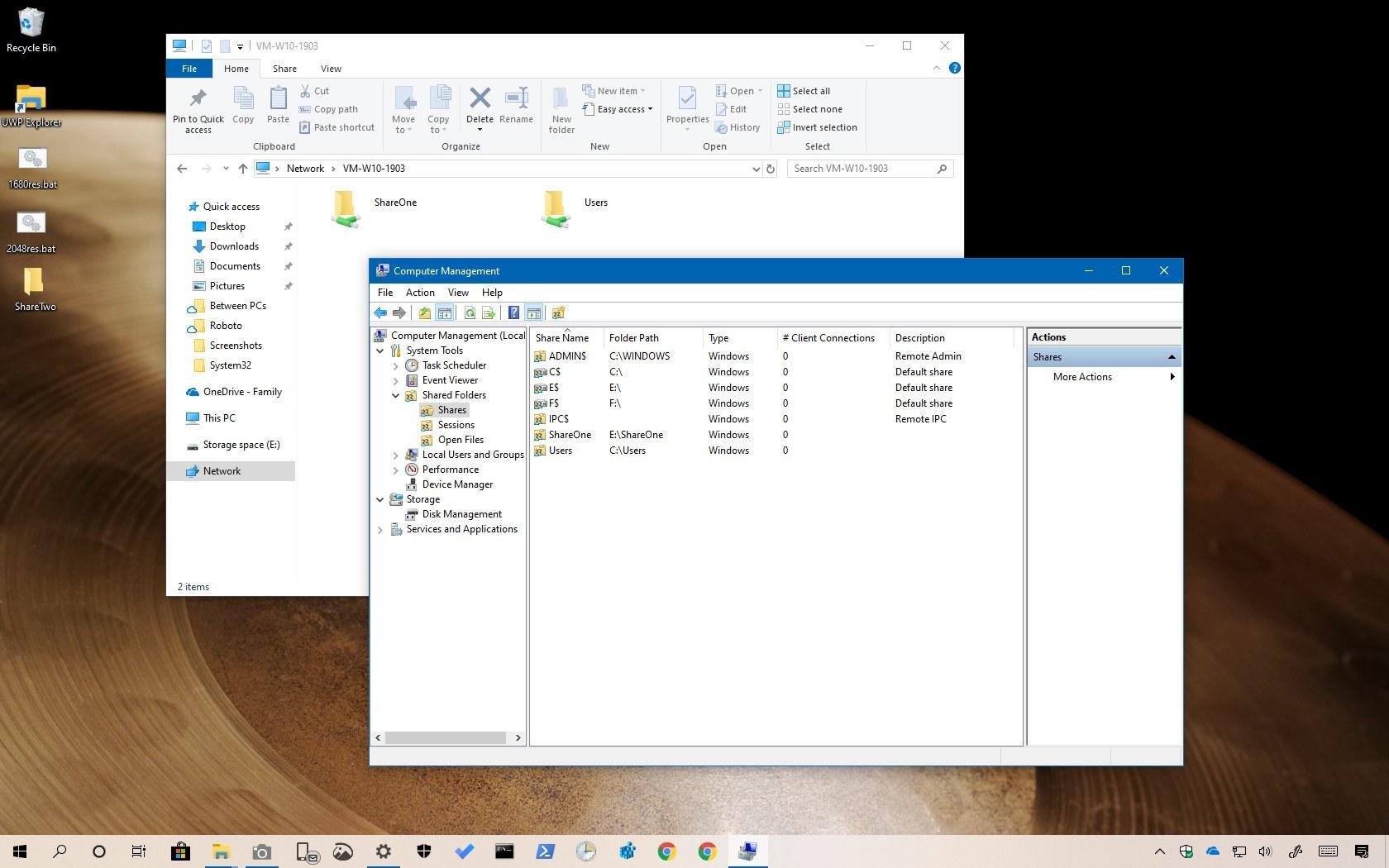This screenshot has width=1389, height=868.
Task: Collapse the System Tools tree node
Action: tap(380, 351)
